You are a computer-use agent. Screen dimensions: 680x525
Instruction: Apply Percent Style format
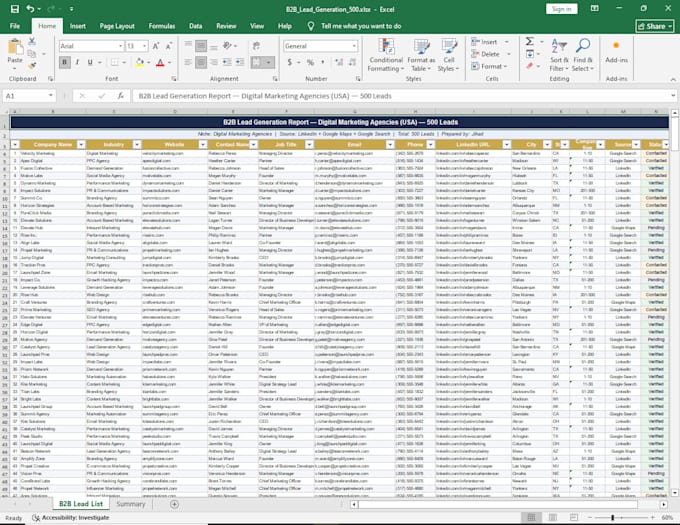[x=310, y=62]
